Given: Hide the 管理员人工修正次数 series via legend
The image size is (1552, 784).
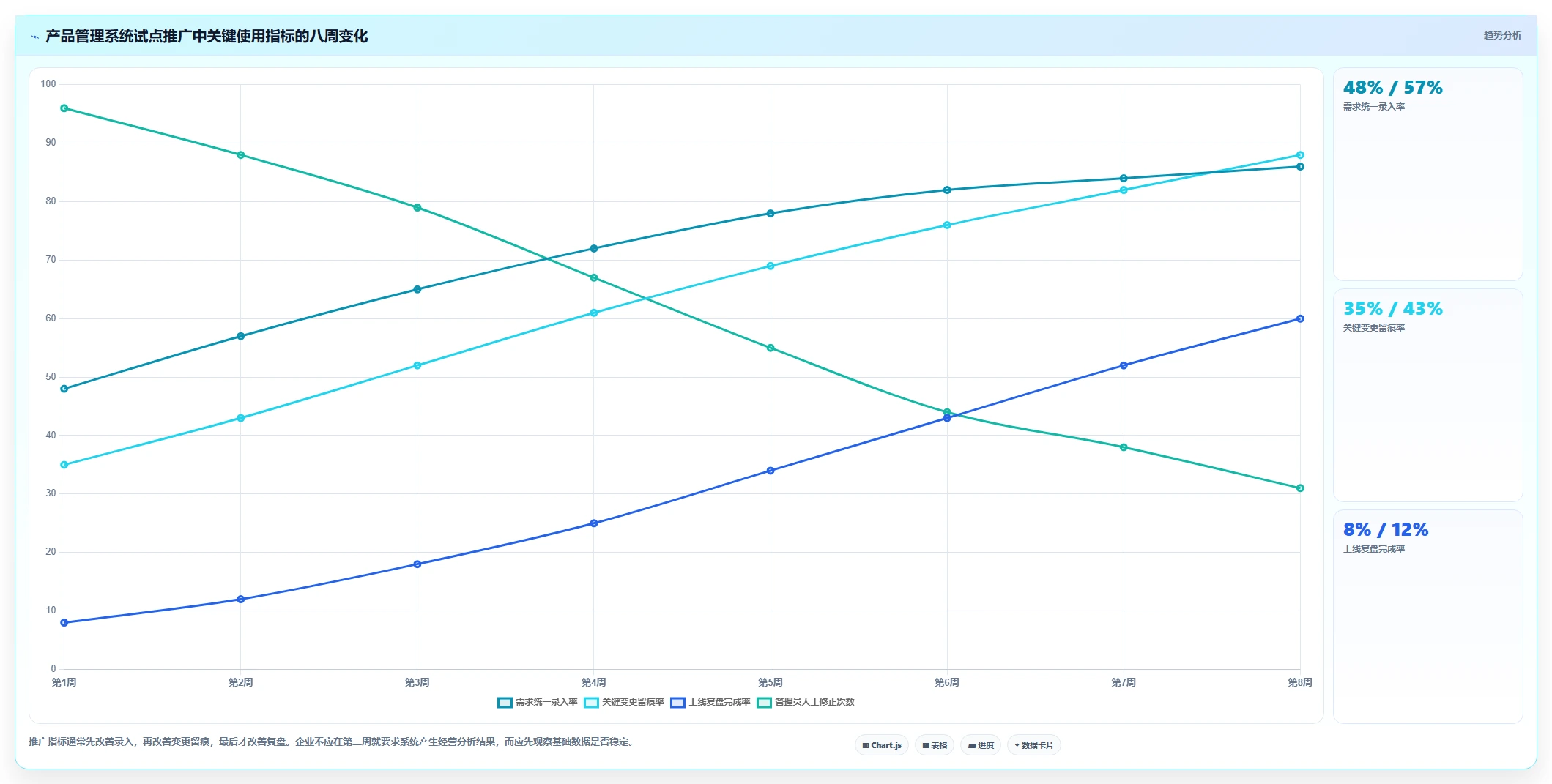Looking at the screenshot, I should (x=806, y=702).
